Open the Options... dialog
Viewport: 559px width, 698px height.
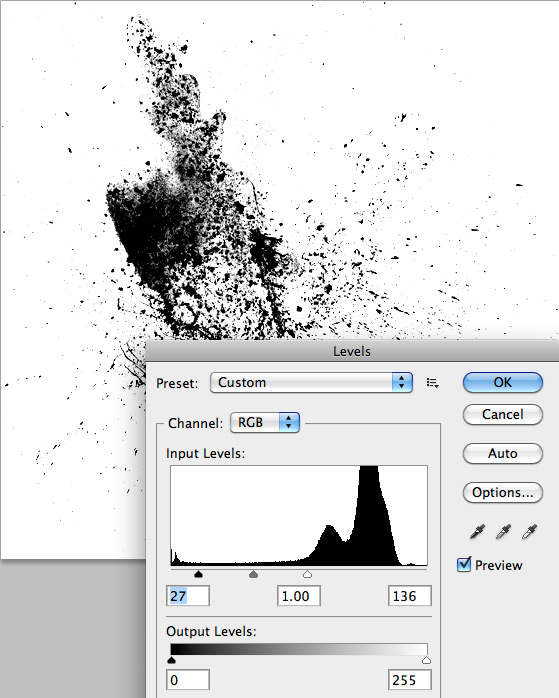[x=503, y=493]
